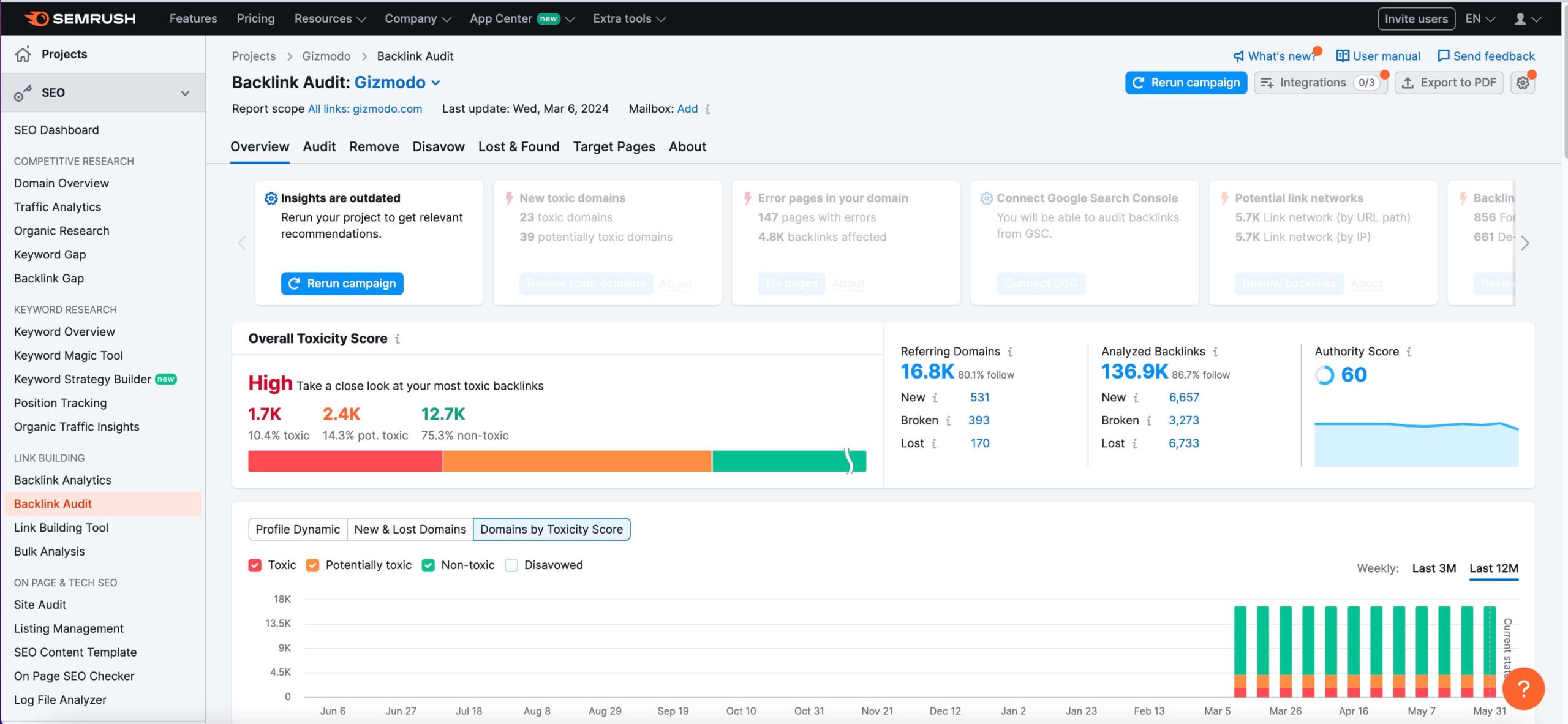Click green non-toxic bar segment

(x=789, y=461)
